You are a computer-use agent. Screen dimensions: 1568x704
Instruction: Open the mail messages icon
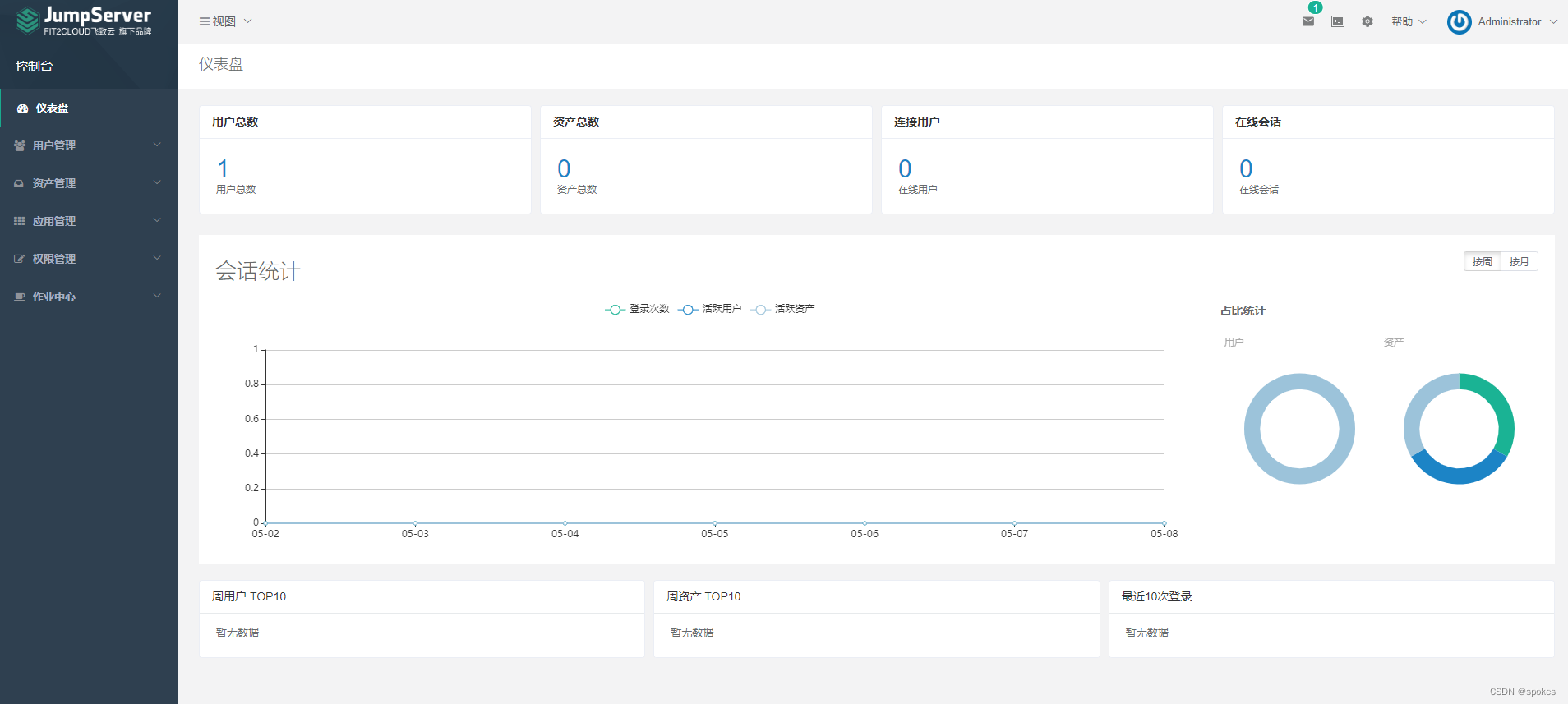(1308, 21)
